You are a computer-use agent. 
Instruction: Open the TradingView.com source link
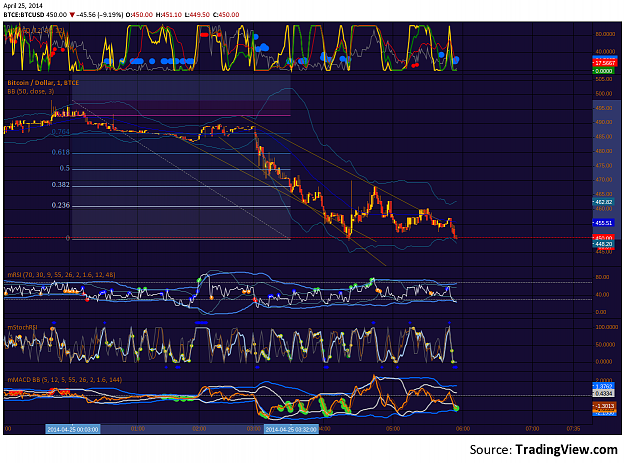566,450
